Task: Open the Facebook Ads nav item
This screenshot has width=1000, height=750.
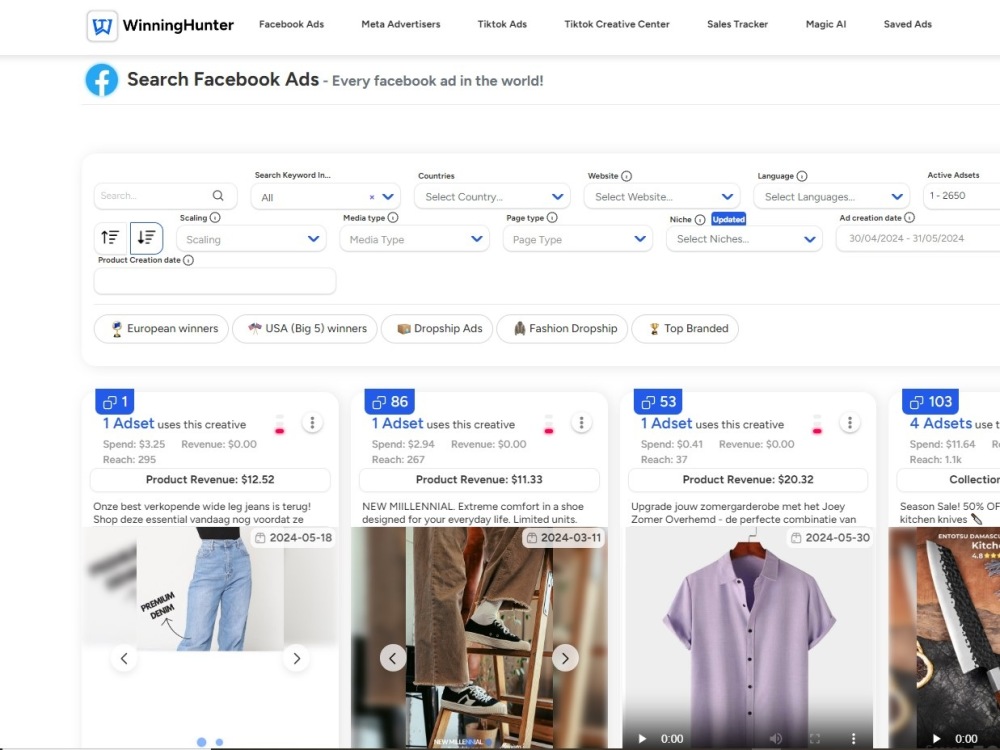Action: pyautogui.click(x=291, y=24)
